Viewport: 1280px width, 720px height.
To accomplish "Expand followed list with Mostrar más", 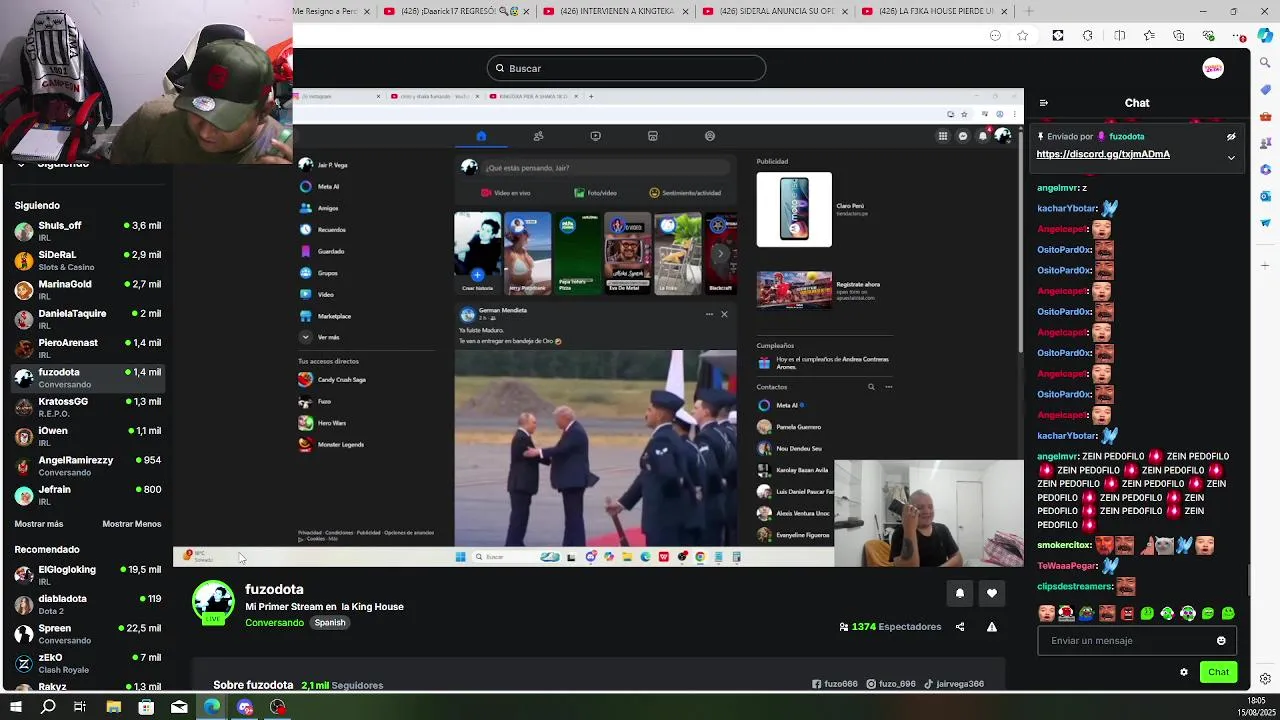I will 39,524.
